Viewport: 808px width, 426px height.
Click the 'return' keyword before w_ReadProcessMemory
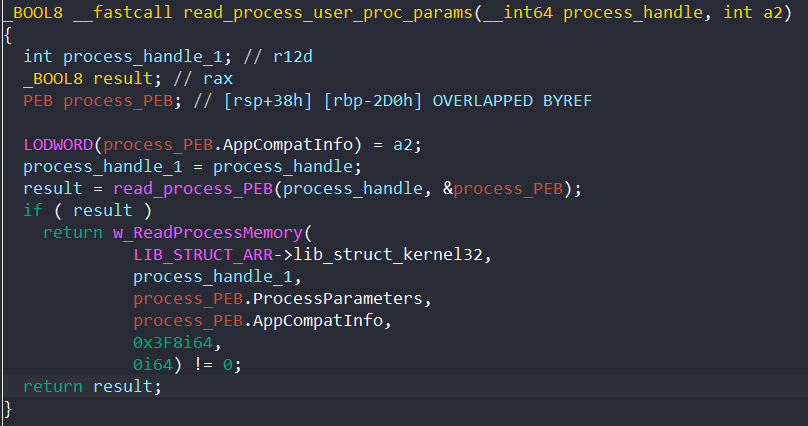pos(73,233)
